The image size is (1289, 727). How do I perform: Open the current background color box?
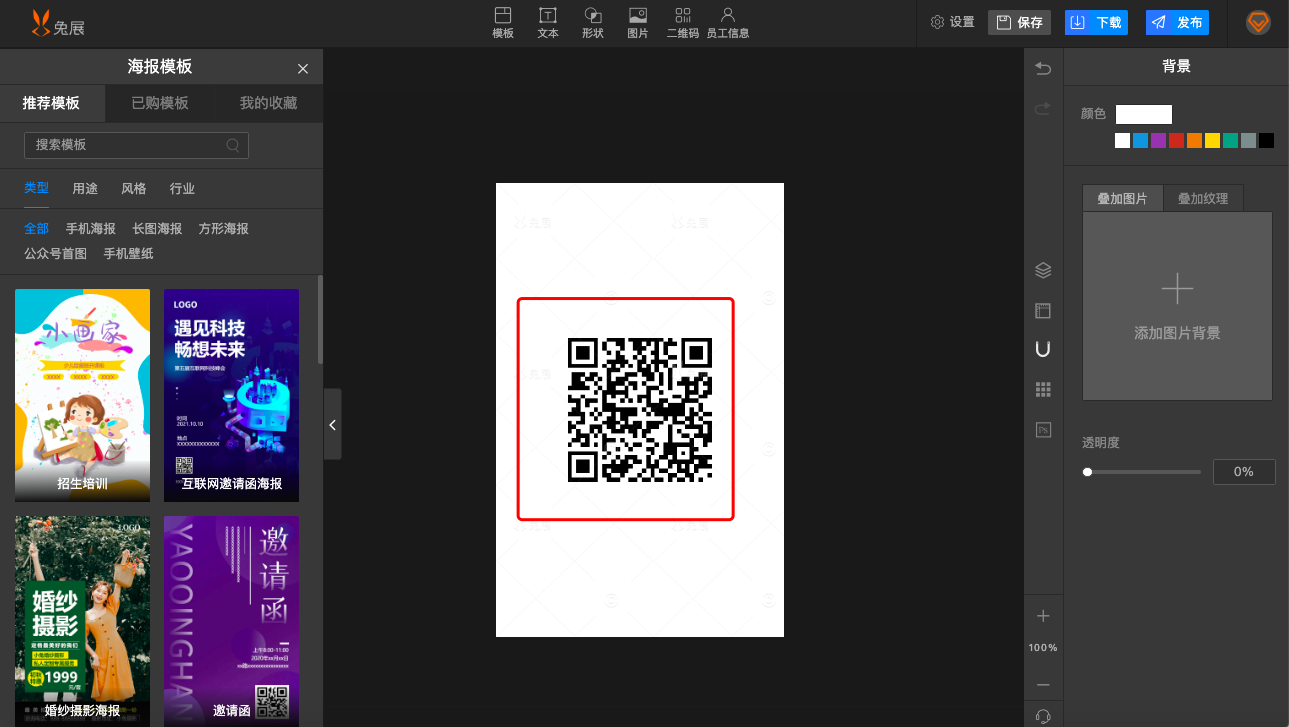pos(1144,114)
